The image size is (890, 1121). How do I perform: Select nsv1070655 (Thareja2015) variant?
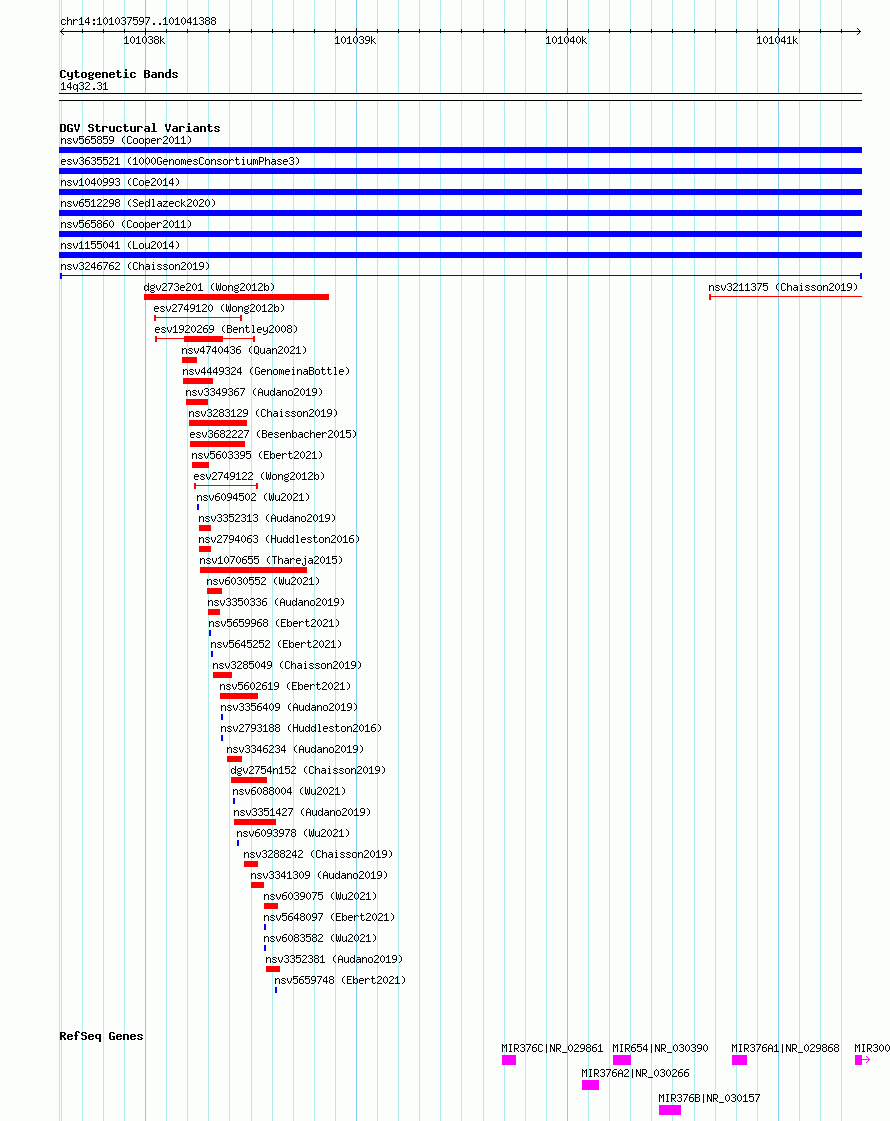(x=271, y=560)
